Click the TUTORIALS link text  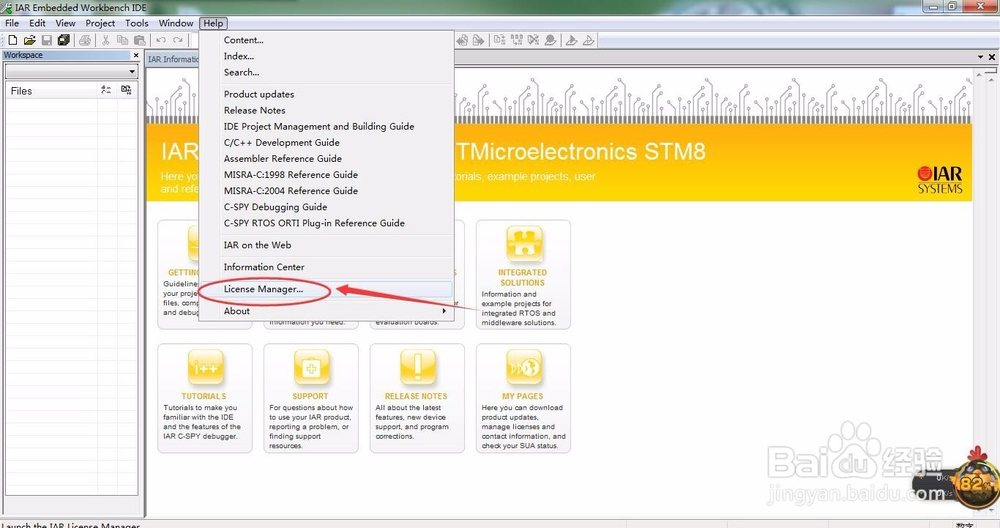tap(204, 396)
